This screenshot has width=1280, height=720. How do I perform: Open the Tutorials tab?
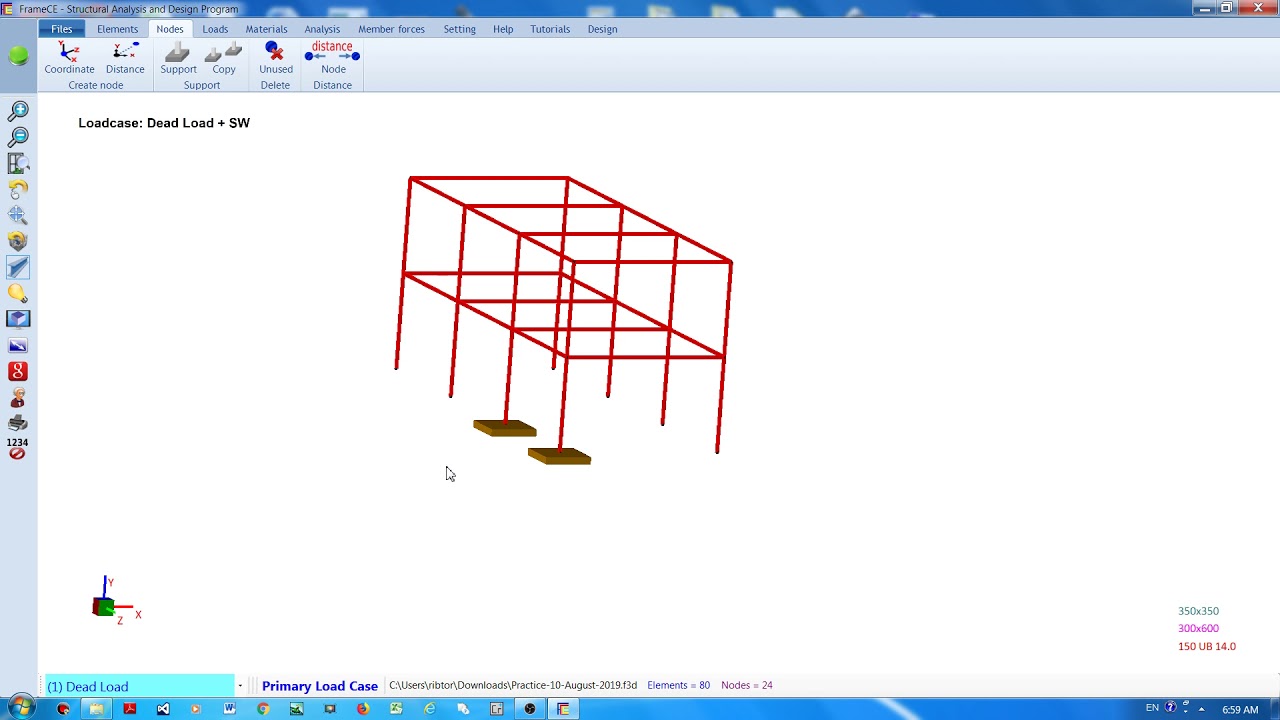[550, 29]
